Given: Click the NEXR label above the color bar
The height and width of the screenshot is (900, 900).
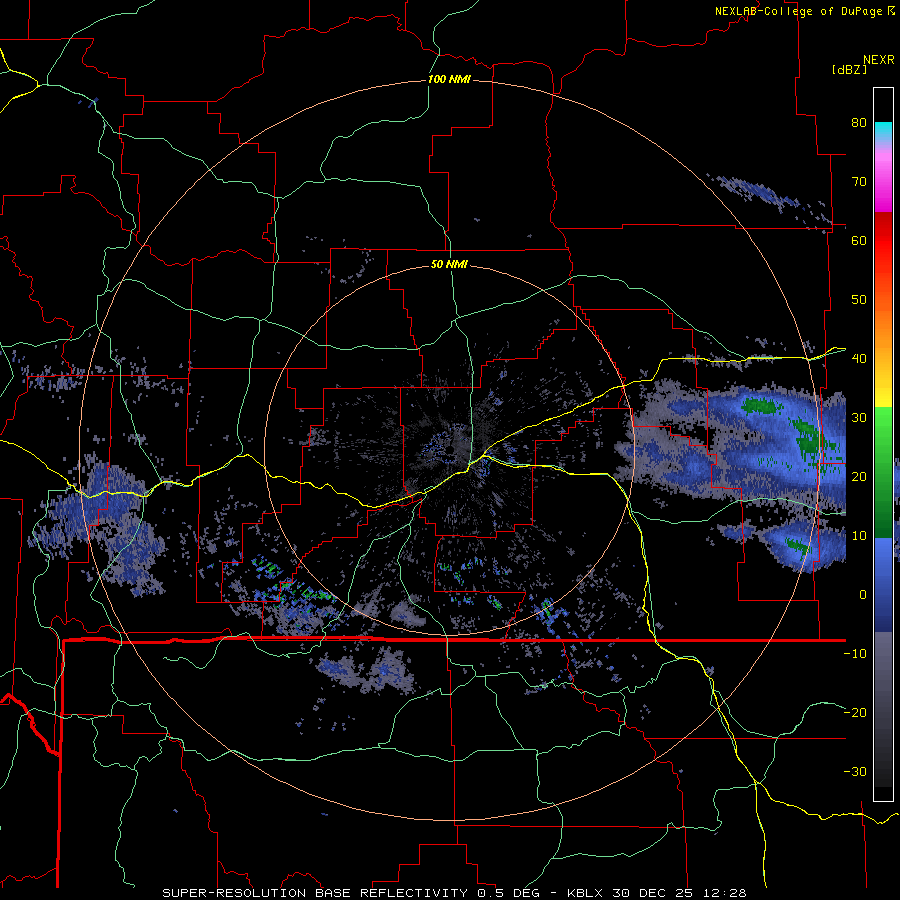Looking at the screenshot, I should pos(879,60).
